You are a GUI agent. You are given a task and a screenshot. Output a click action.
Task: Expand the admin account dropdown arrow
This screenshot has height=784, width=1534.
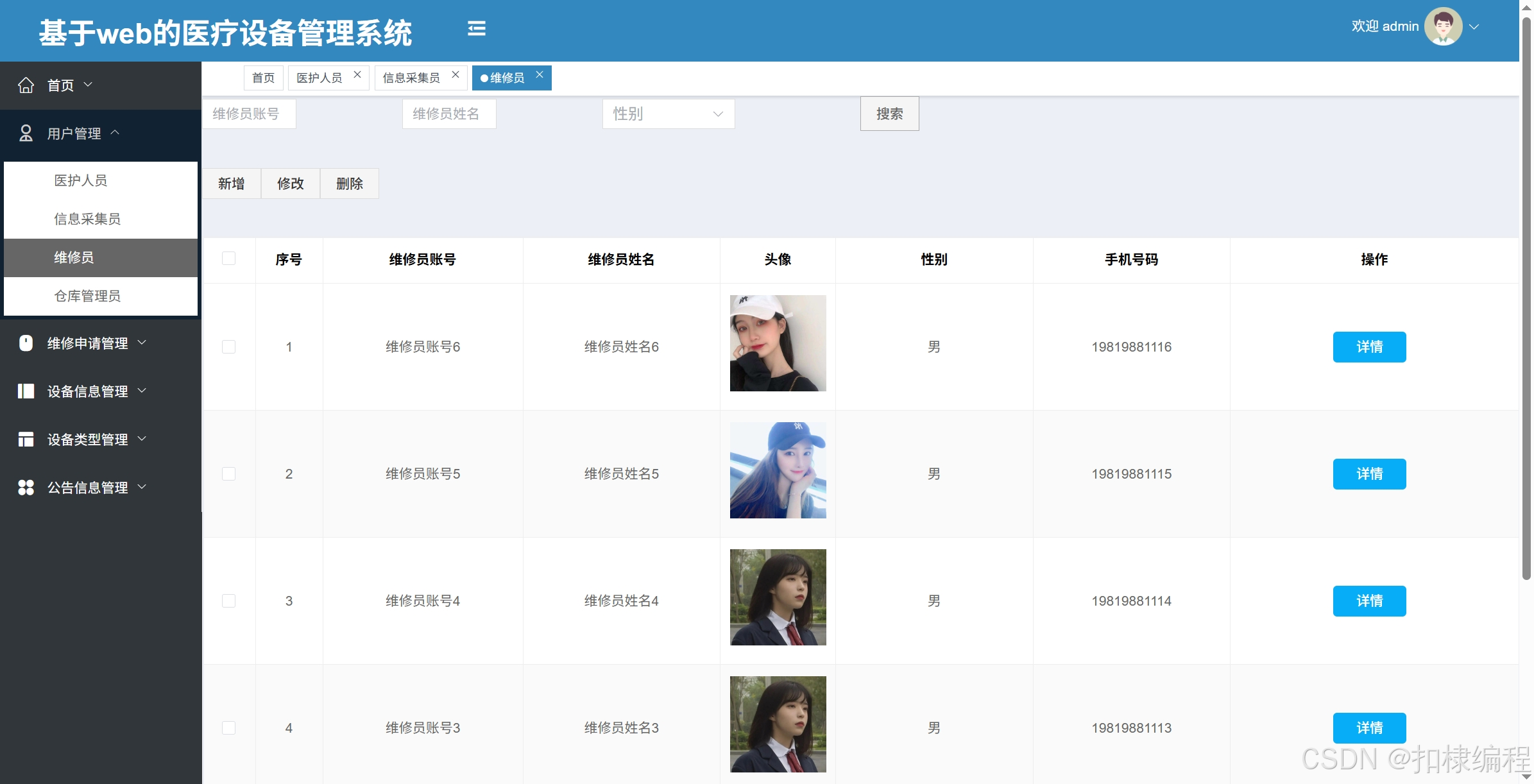coord(1474,27)
